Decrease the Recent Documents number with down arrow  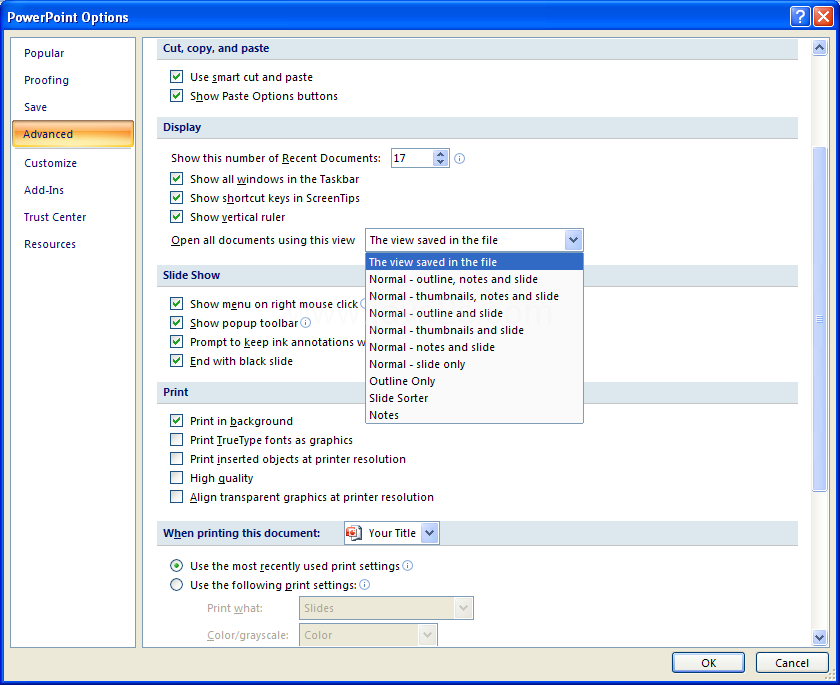click(440, 162)
